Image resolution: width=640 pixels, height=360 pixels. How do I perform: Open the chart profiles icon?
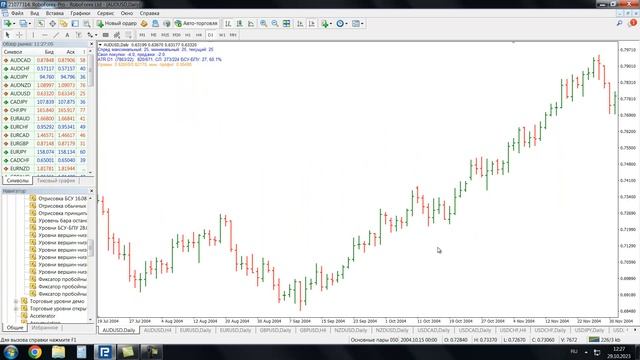coord(23,24)
